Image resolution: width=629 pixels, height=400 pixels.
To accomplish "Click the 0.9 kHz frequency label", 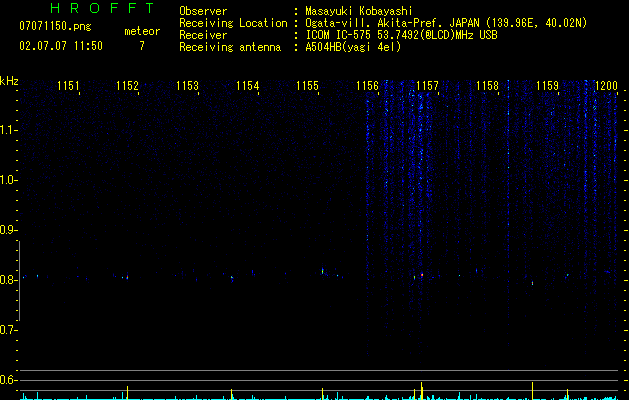I will point(8,230).
